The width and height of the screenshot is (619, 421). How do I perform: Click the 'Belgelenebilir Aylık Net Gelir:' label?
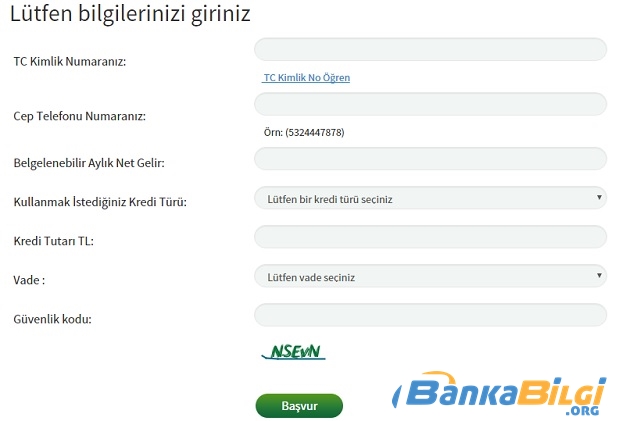[x=89, y=163]
